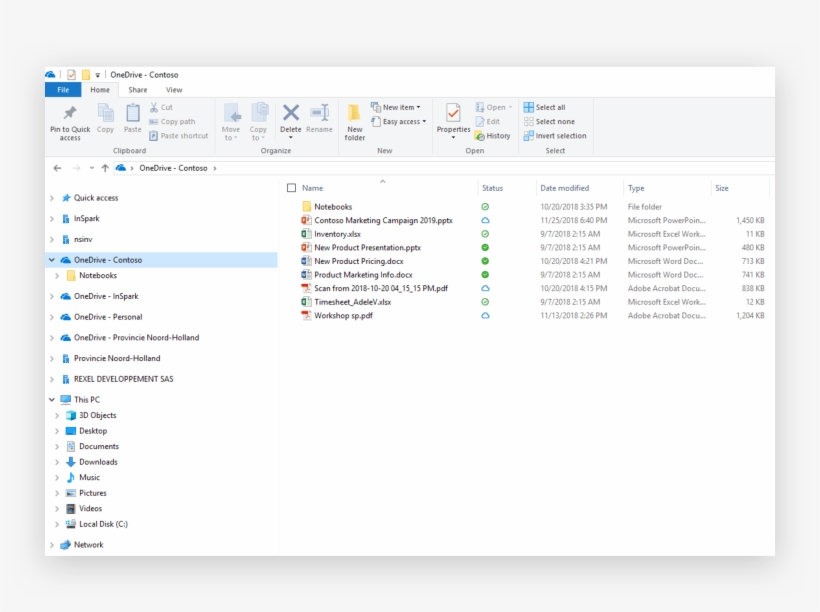The width and height of the screenshot is (820, 612).
Task: Click the History button
Action: 493,135
